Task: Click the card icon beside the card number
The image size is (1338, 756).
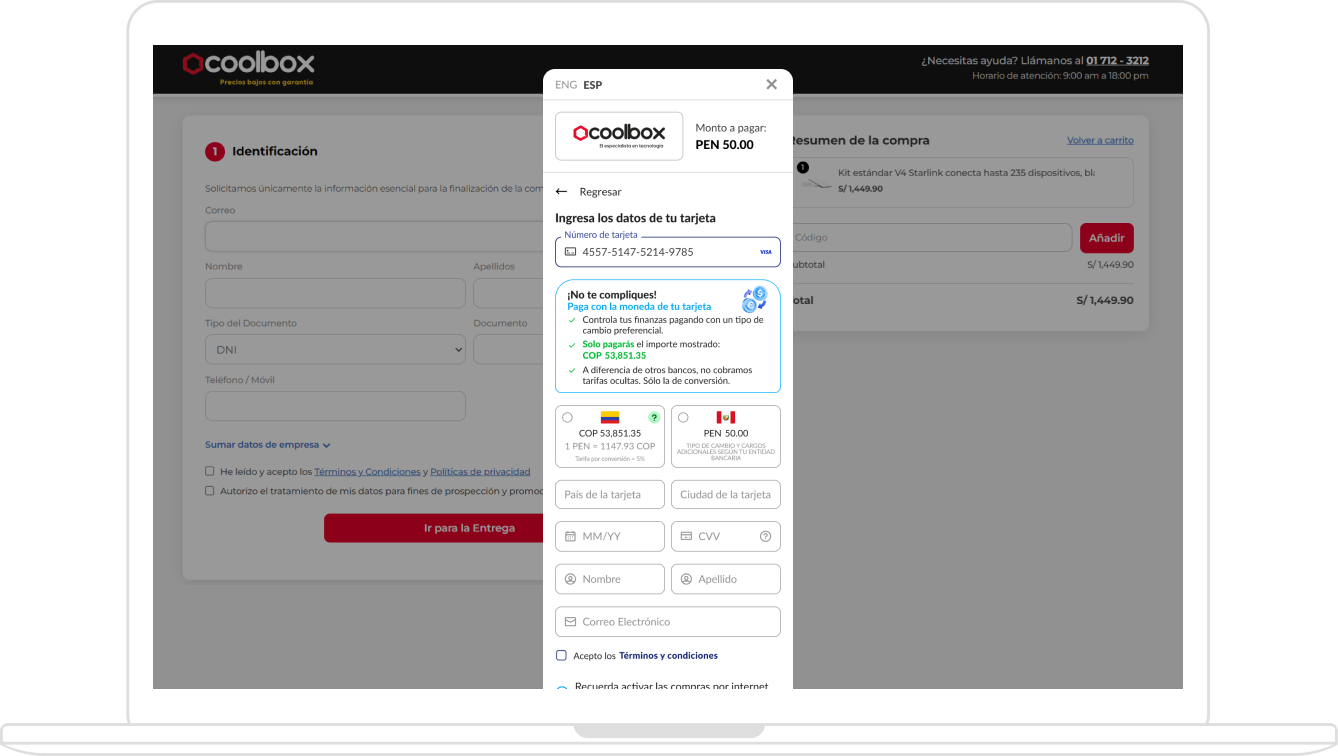Action: tap(570, 252)
